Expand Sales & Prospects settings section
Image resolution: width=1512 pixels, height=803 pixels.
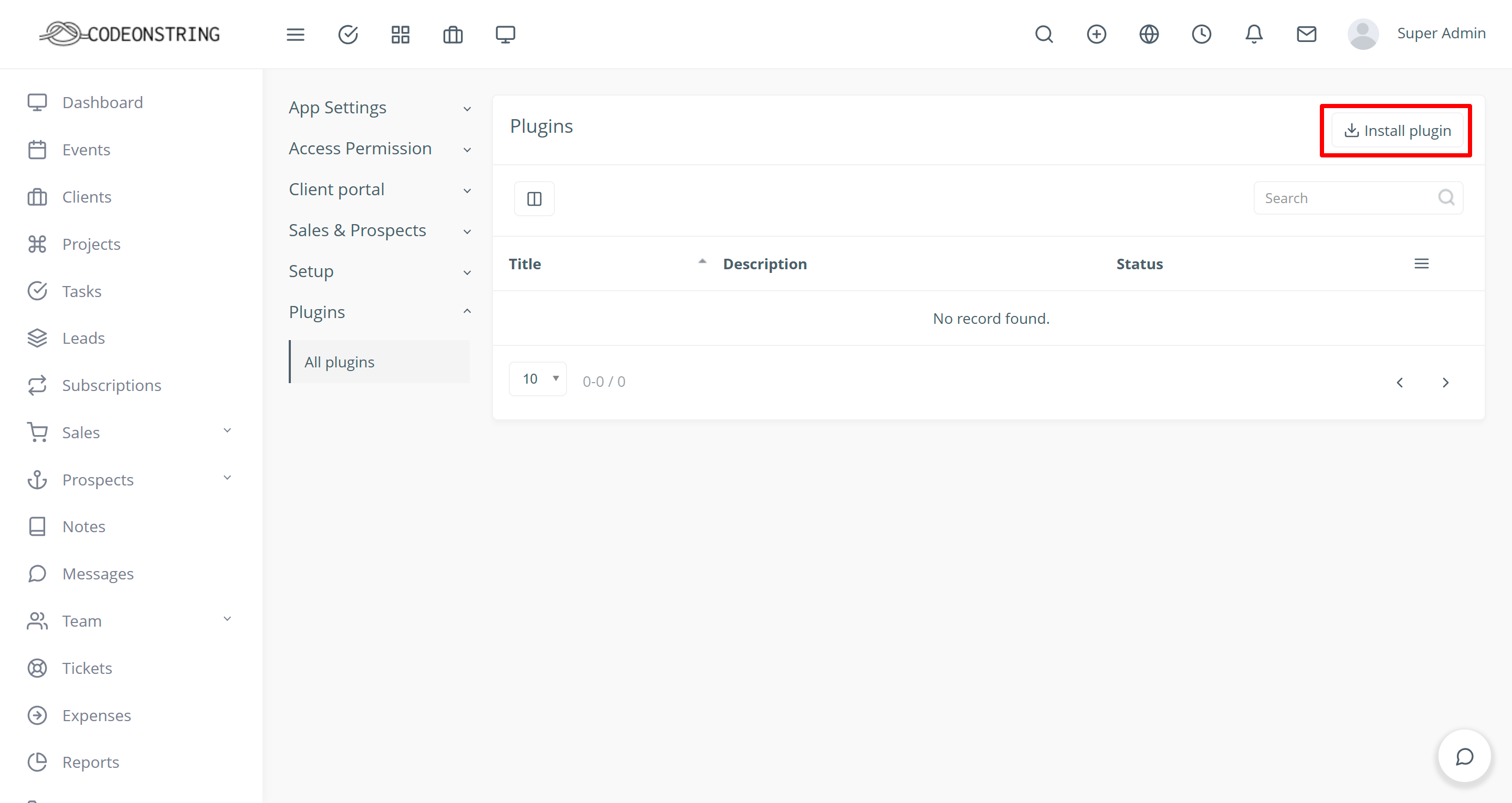point(380,231)
